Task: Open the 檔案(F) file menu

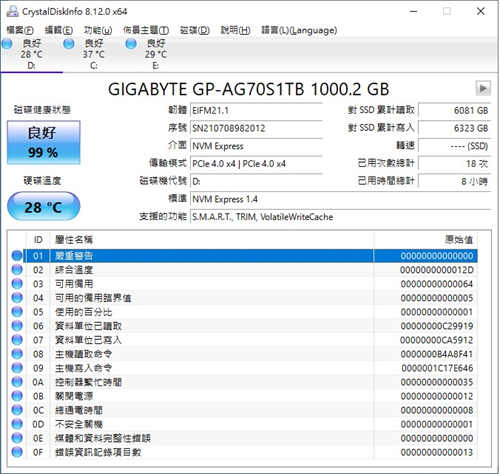Action: tap(20, 30)
